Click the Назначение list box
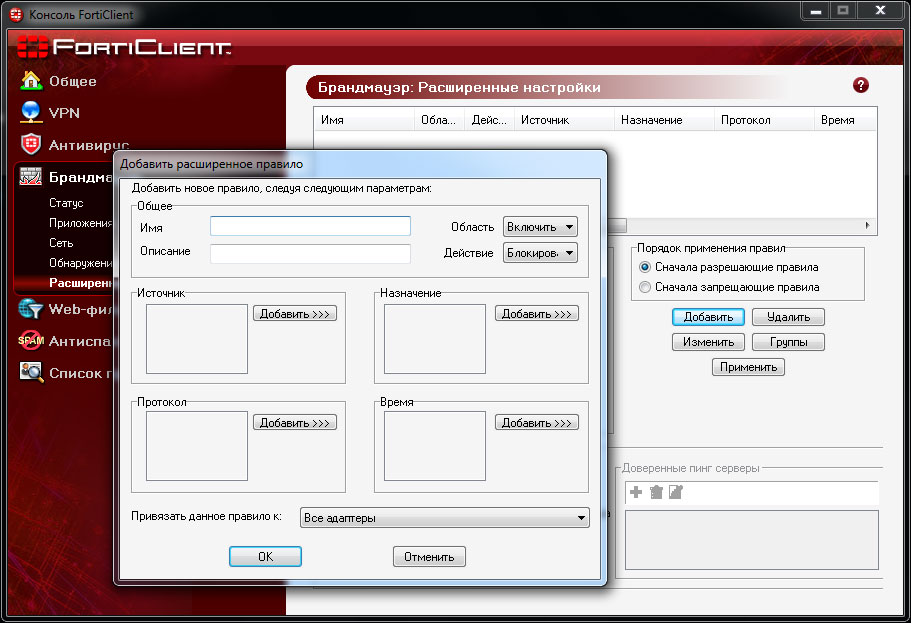 [435, 339]
